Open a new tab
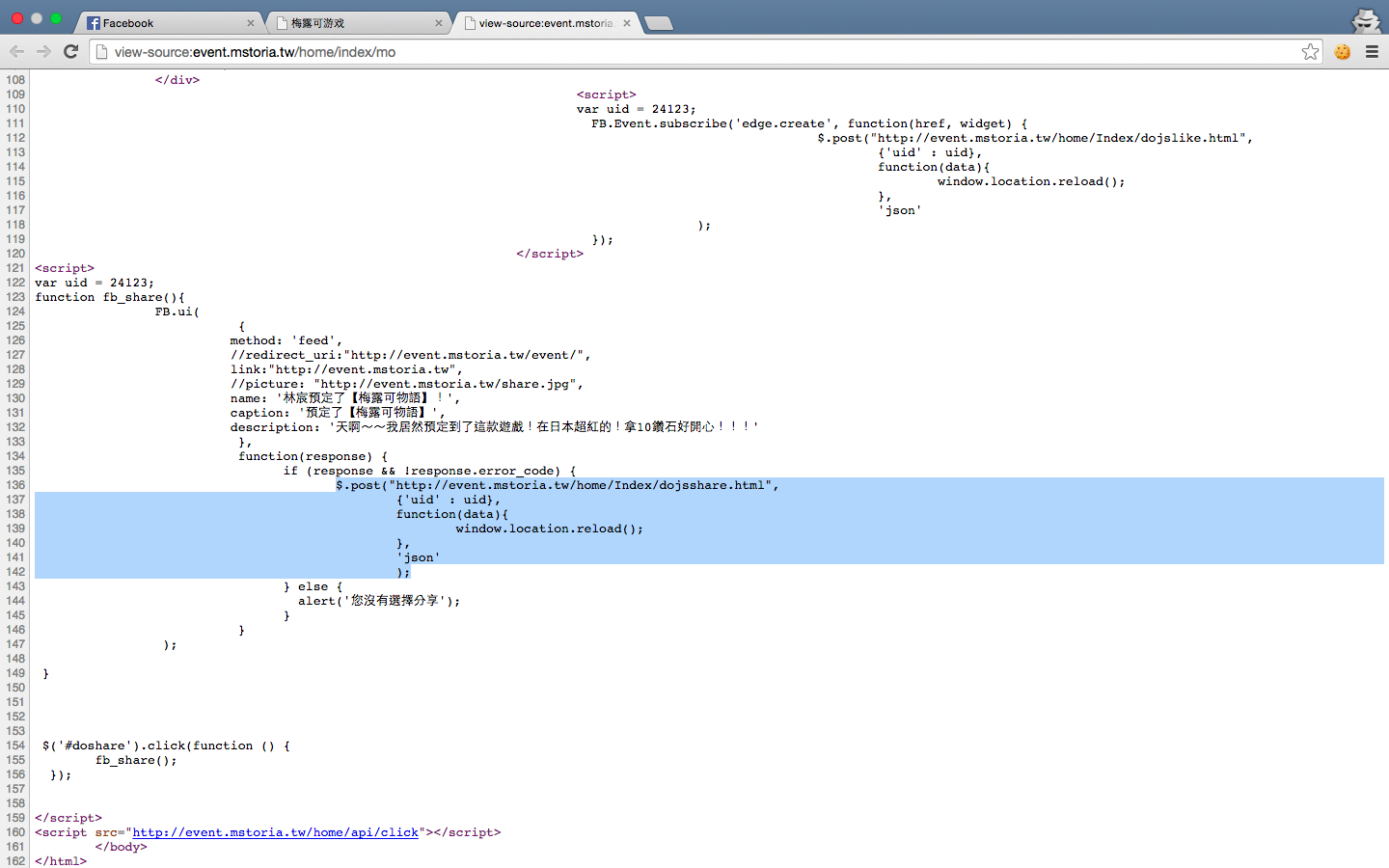 click(659, 23)
